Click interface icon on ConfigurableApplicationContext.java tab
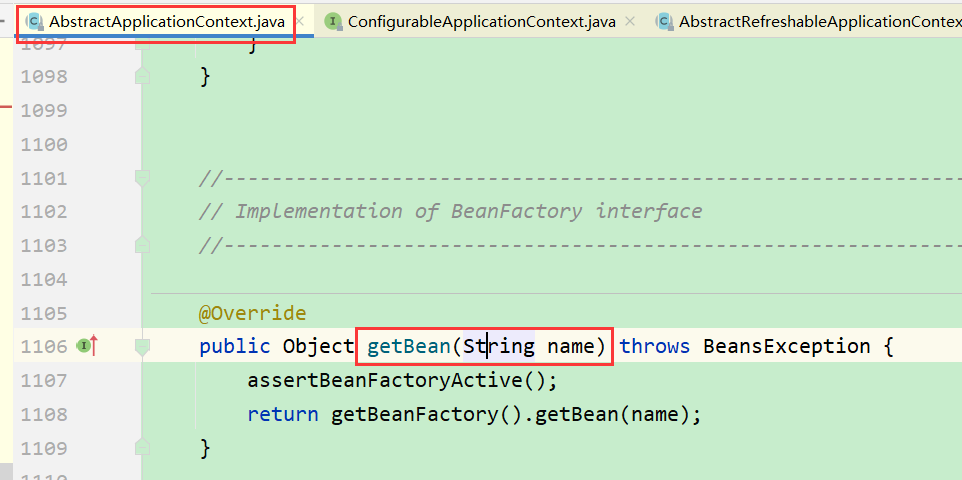The height and width of the screenshot is (480, 962). (333, 22)
